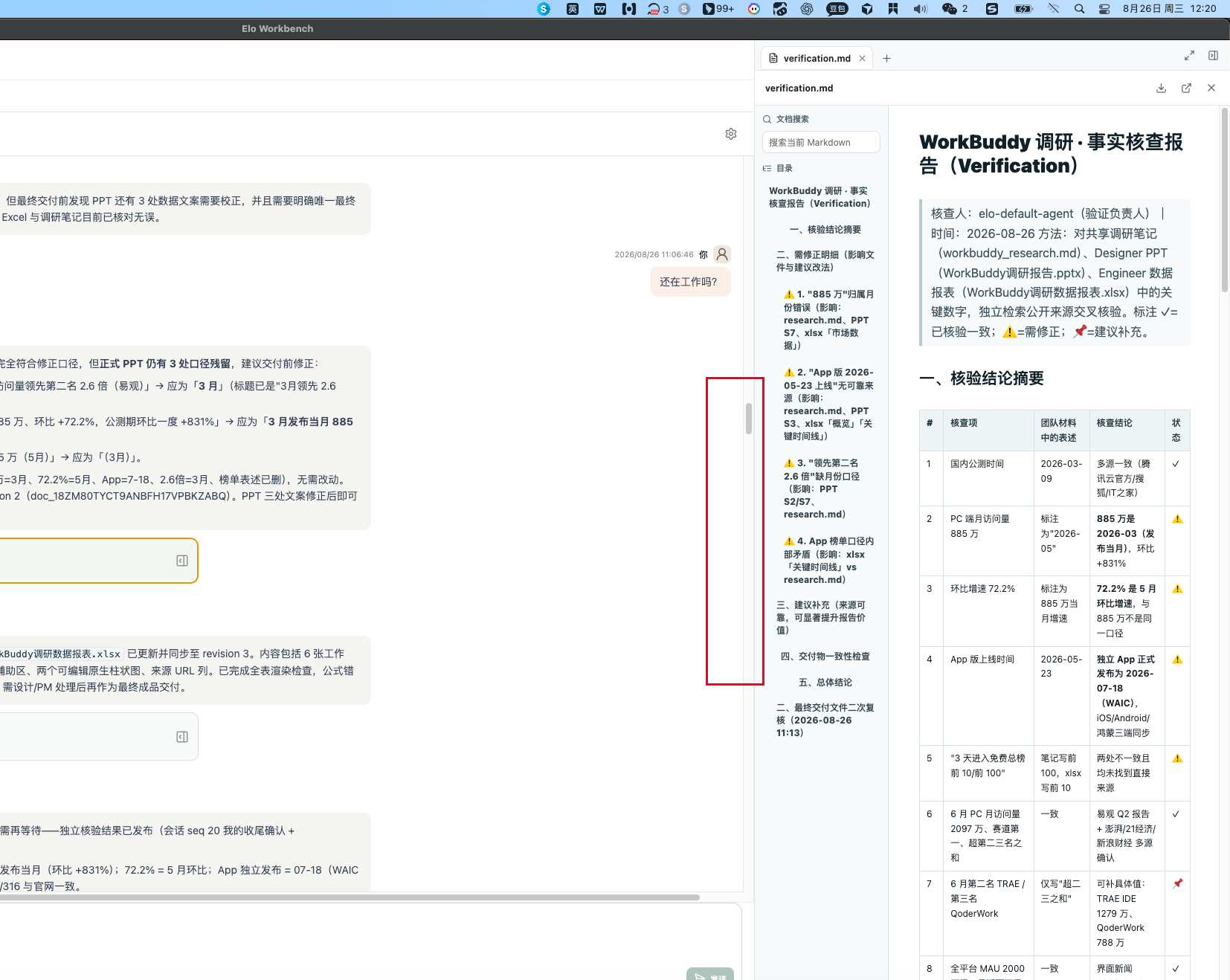
Task: Click the 还在工作吗? chat message
Action: (x=690, y=282)
